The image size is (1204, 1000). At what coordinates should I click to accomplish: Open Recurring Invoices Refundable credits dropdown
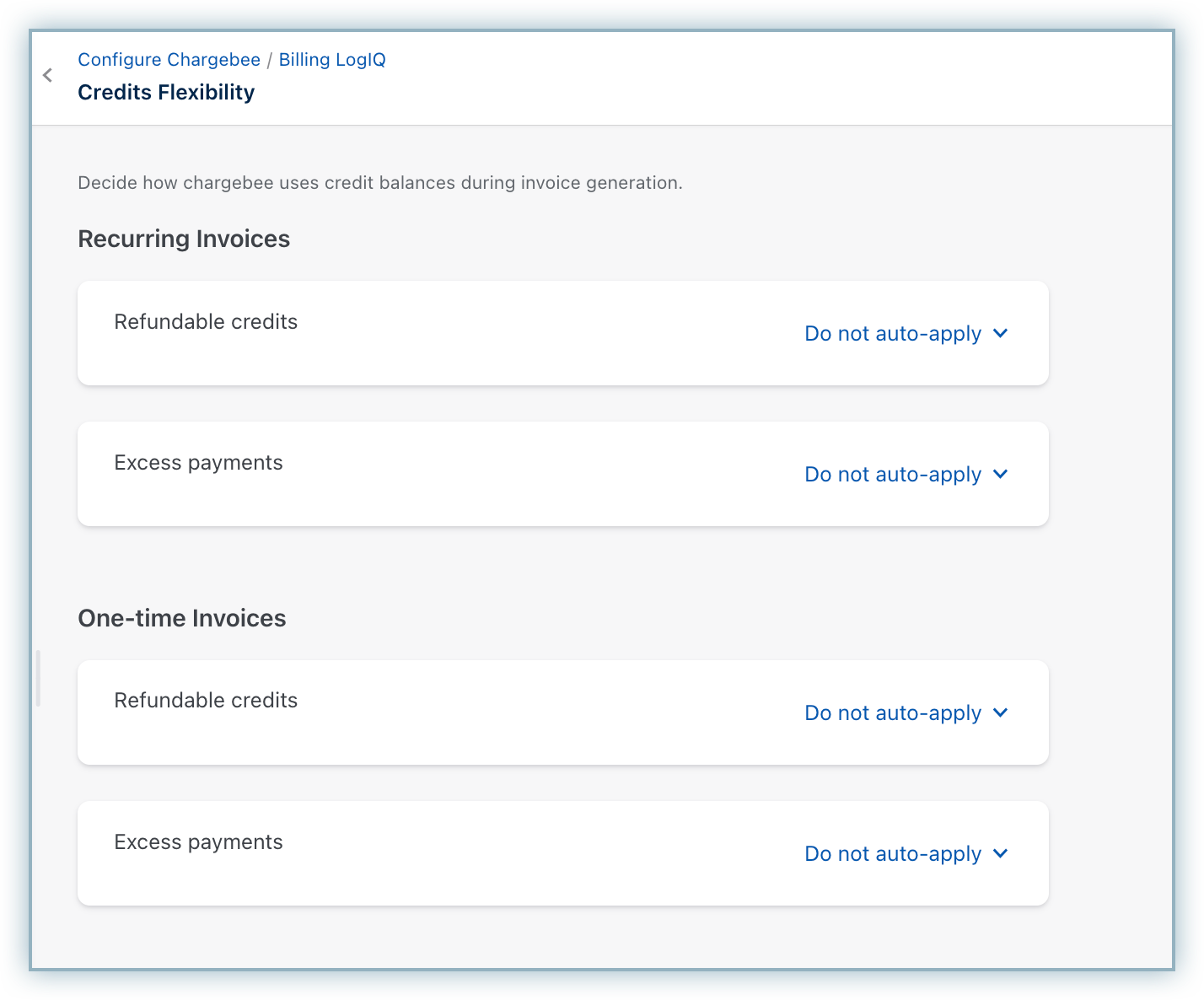[893, 334]
